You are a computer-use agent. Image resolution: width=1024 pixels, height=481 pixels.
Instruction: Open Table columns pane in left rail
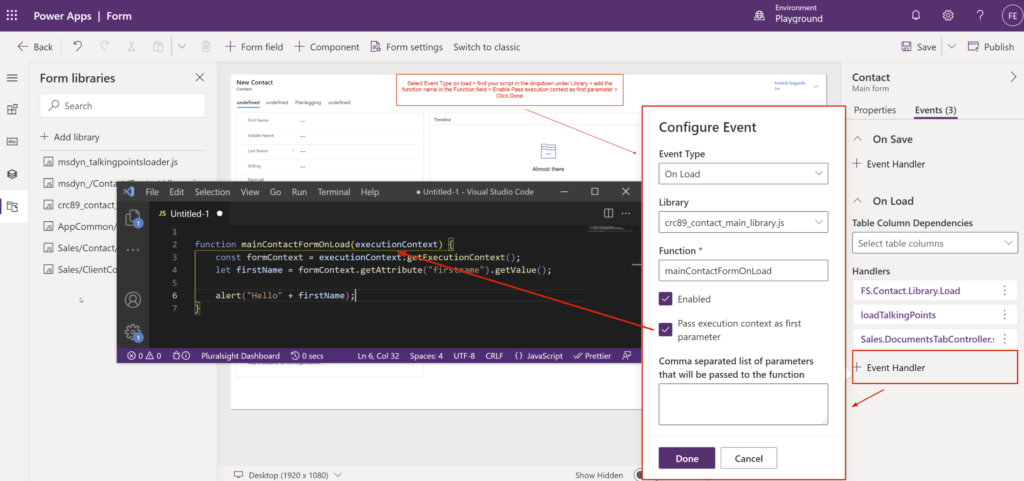tap(12, 141)
